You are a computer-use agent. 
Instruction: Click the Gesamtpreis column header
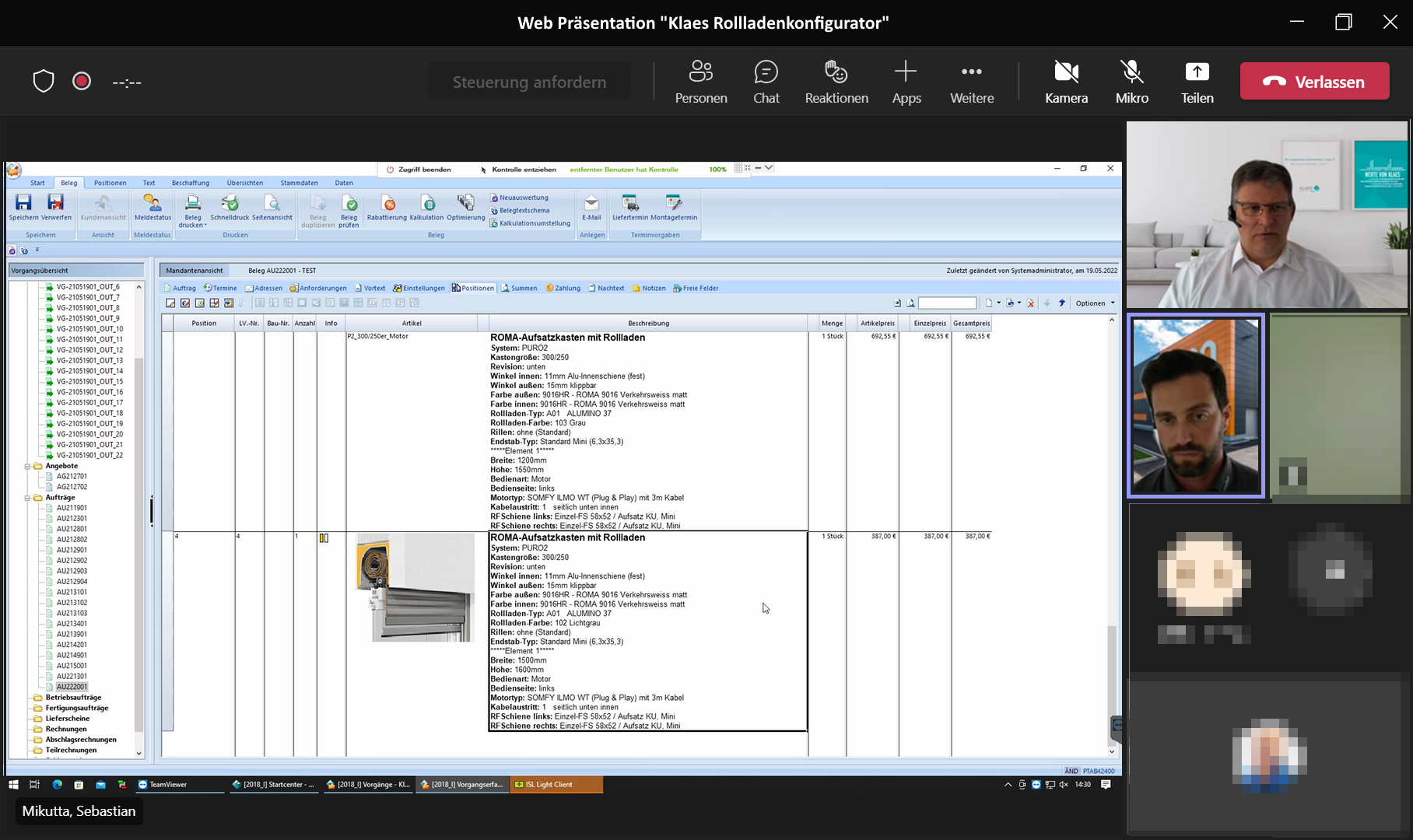coord(971,323)
